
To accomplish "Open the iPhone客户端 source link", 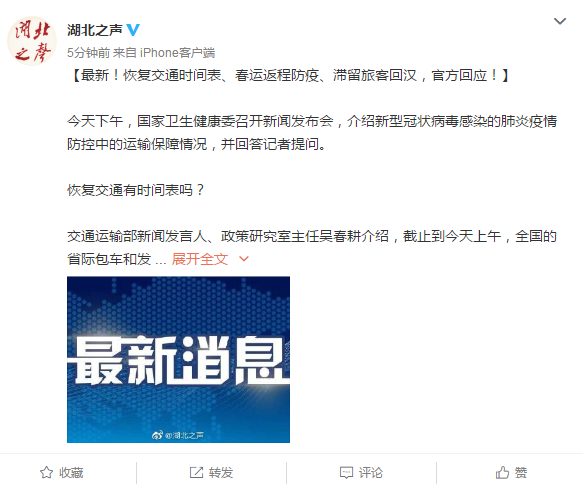I will (177, 53).
